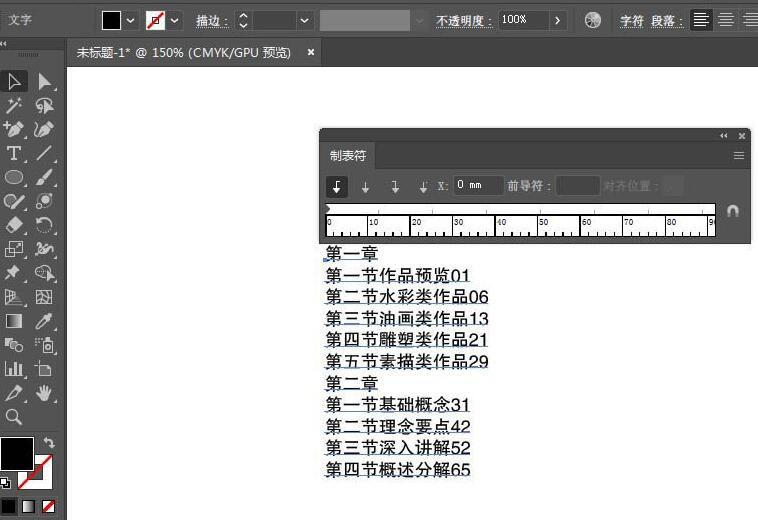Open stroke weight dropdown arrow
This screenshot has height=520, width=758.
point(305,21)
